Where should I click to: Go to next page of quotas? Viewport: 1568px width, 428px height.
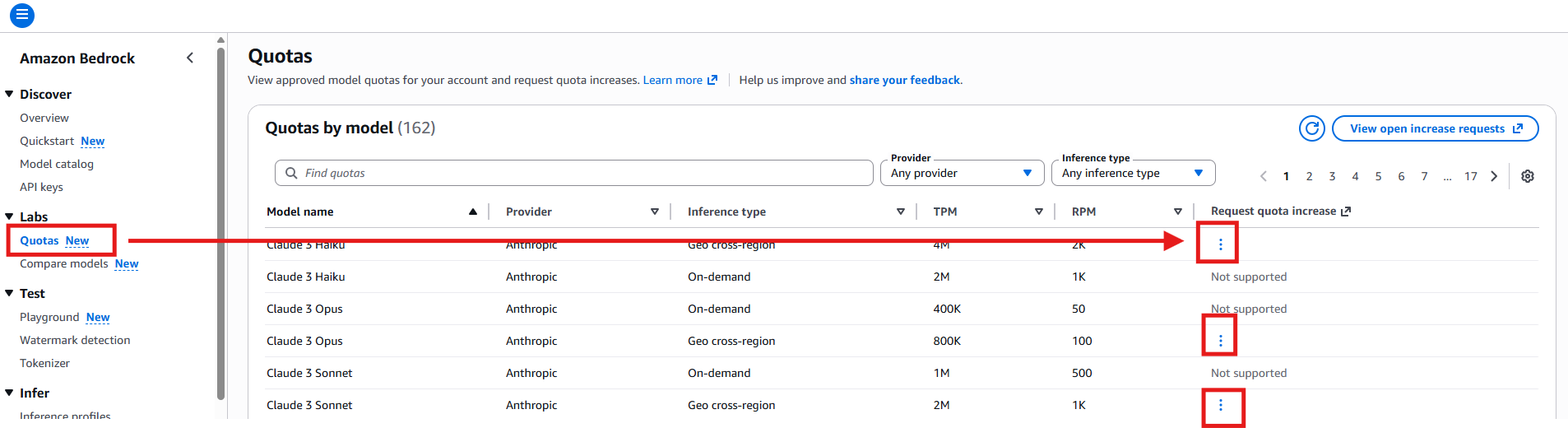(x=1494, y=176)
